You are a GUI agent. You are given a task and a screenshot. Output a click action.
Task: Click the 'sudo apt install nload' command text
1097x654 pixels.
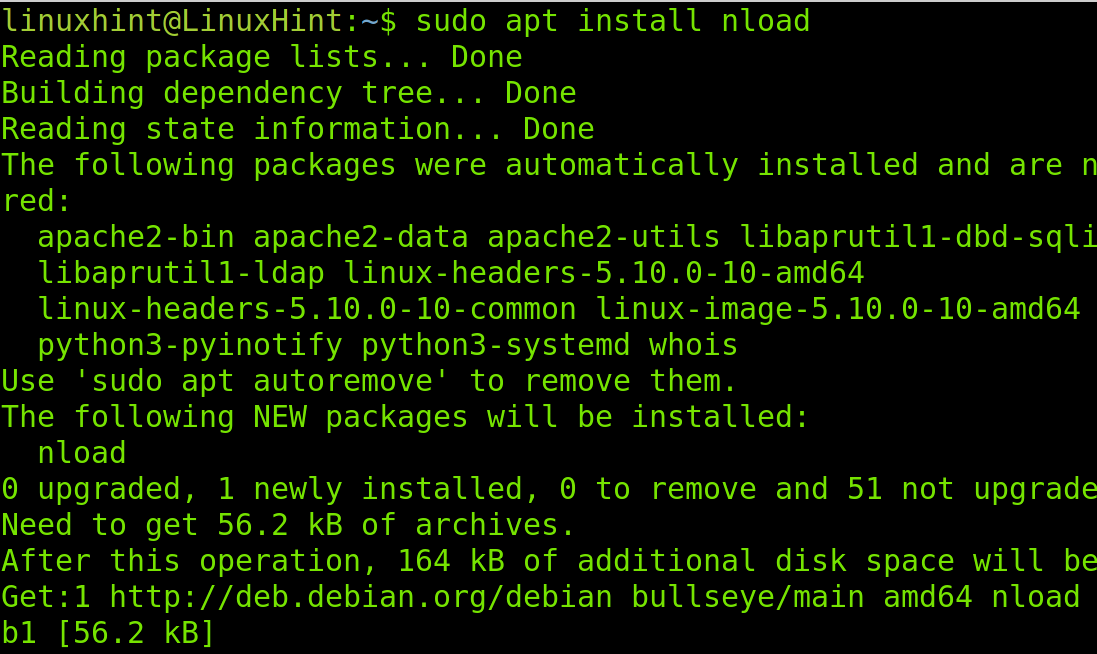point(613,21)
